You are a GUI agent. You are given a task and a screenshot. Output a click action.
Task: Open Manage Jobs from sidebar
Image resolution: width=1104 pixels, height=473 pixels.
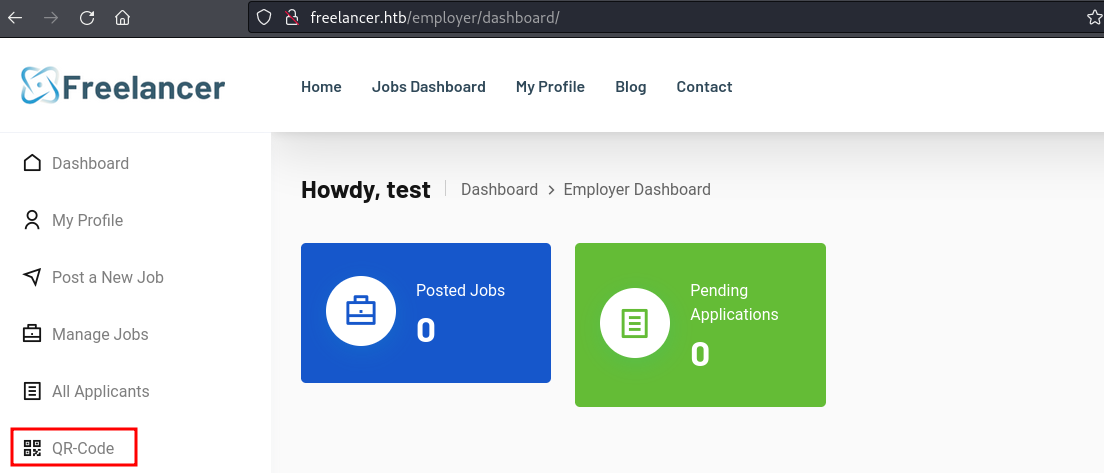[x=100, y=334]
